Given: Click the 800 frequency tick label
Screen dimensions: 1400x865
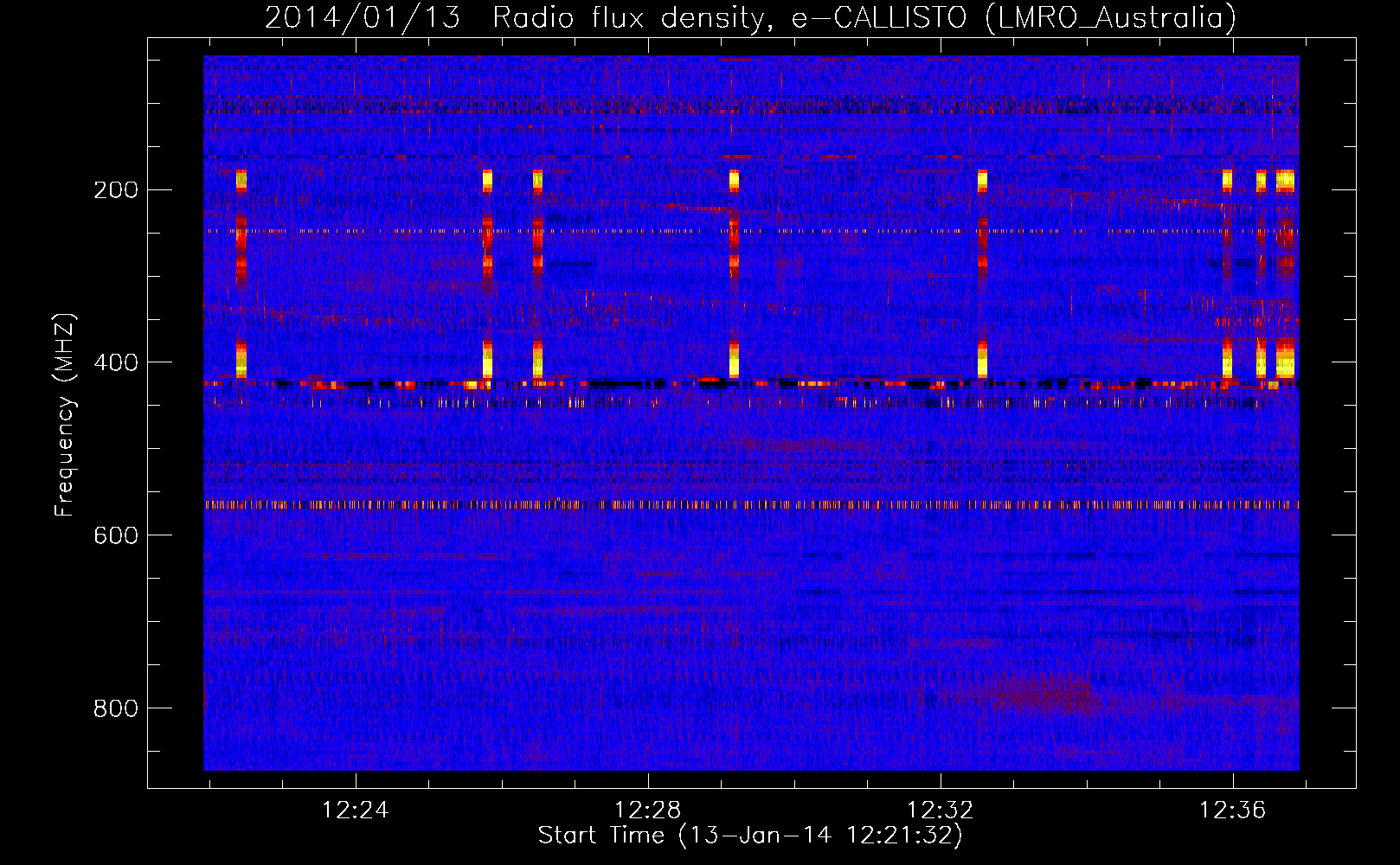Looking at the screenshot, I should (x=115, y=709).
